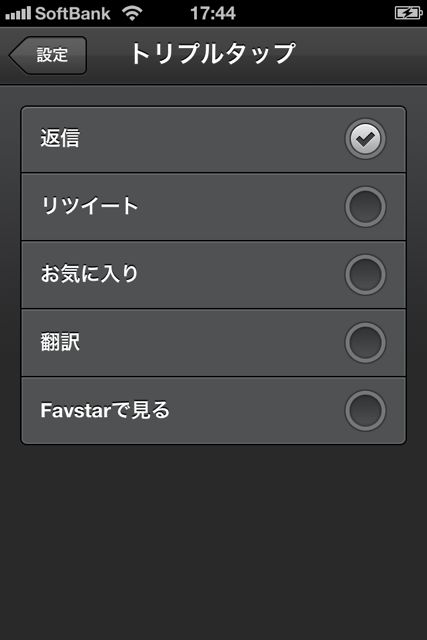
Task: Select the 返信 checked radio button
Action: tap(365, 139)
